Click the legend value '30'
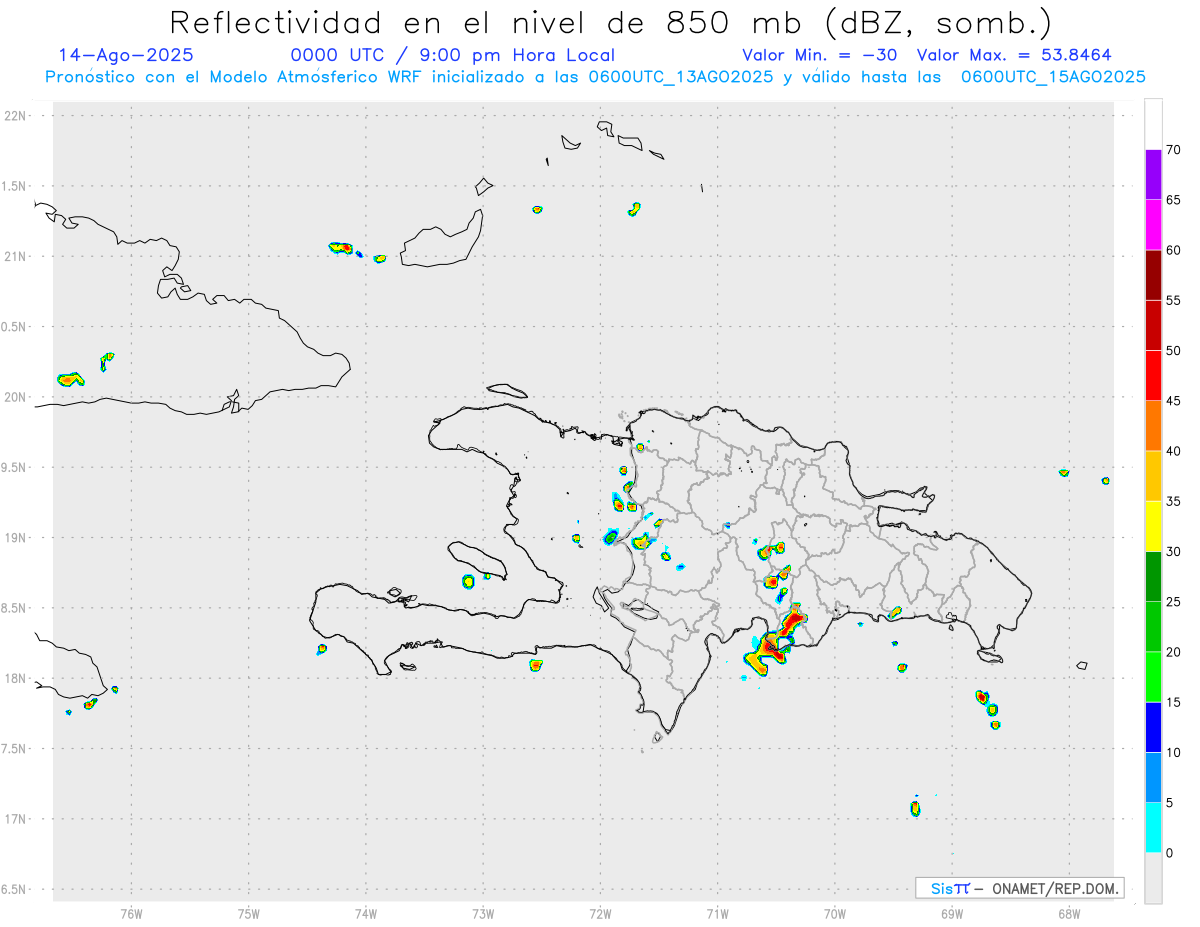The height and width of the screenshot is (927, 1200). (1173, 552)
